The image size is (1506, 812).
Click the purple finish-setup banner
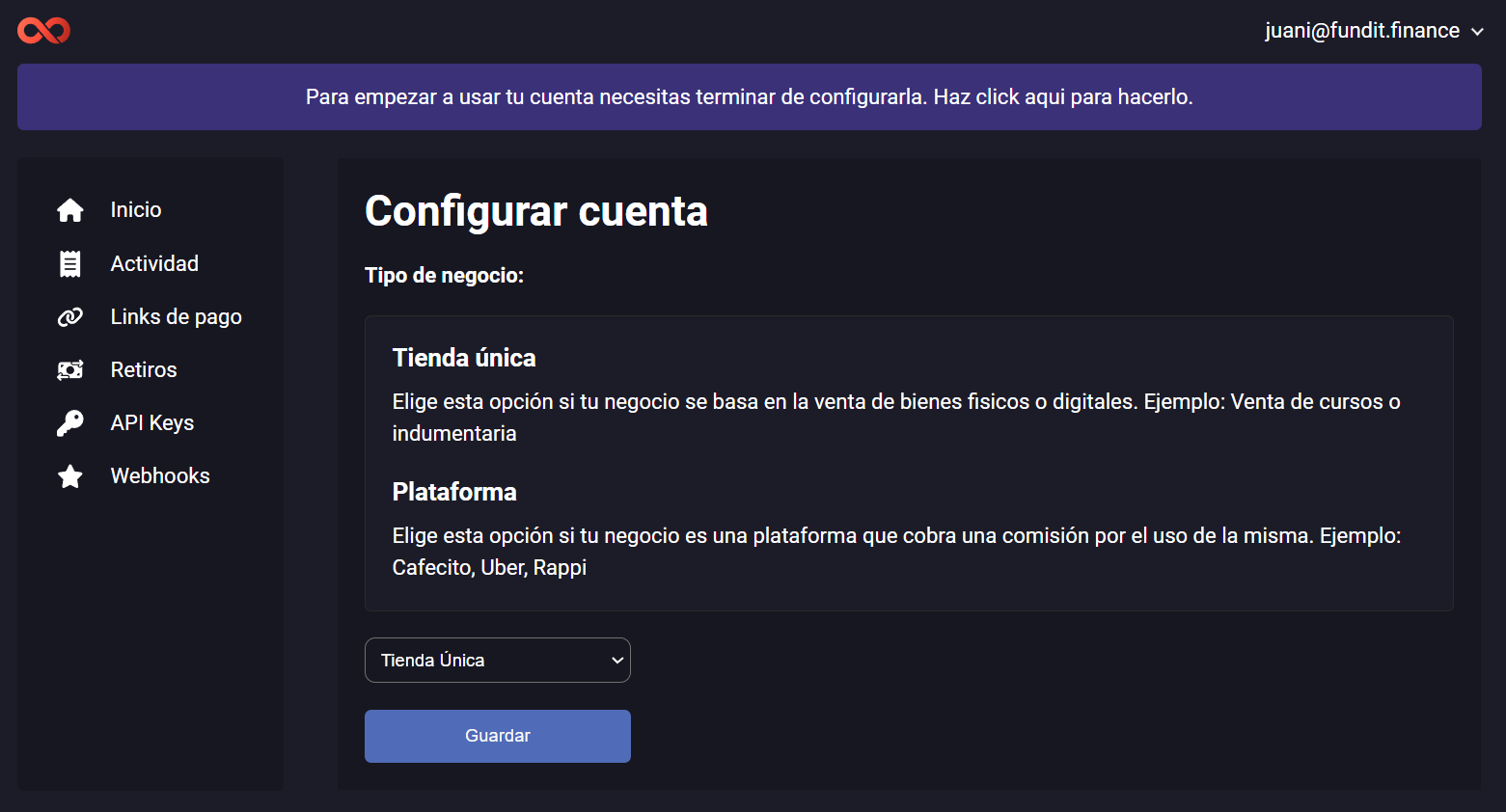[749, 97]
